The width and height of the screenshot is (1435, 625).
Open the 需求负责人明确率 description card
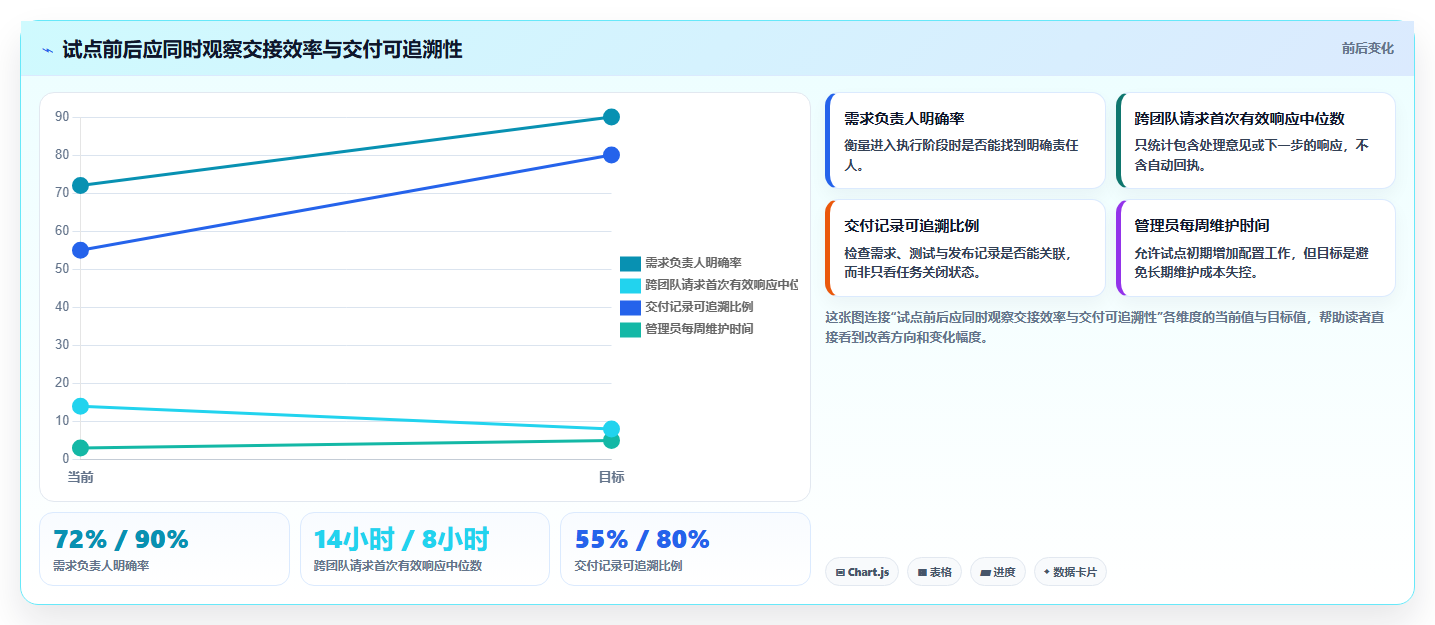pos(965,141)
